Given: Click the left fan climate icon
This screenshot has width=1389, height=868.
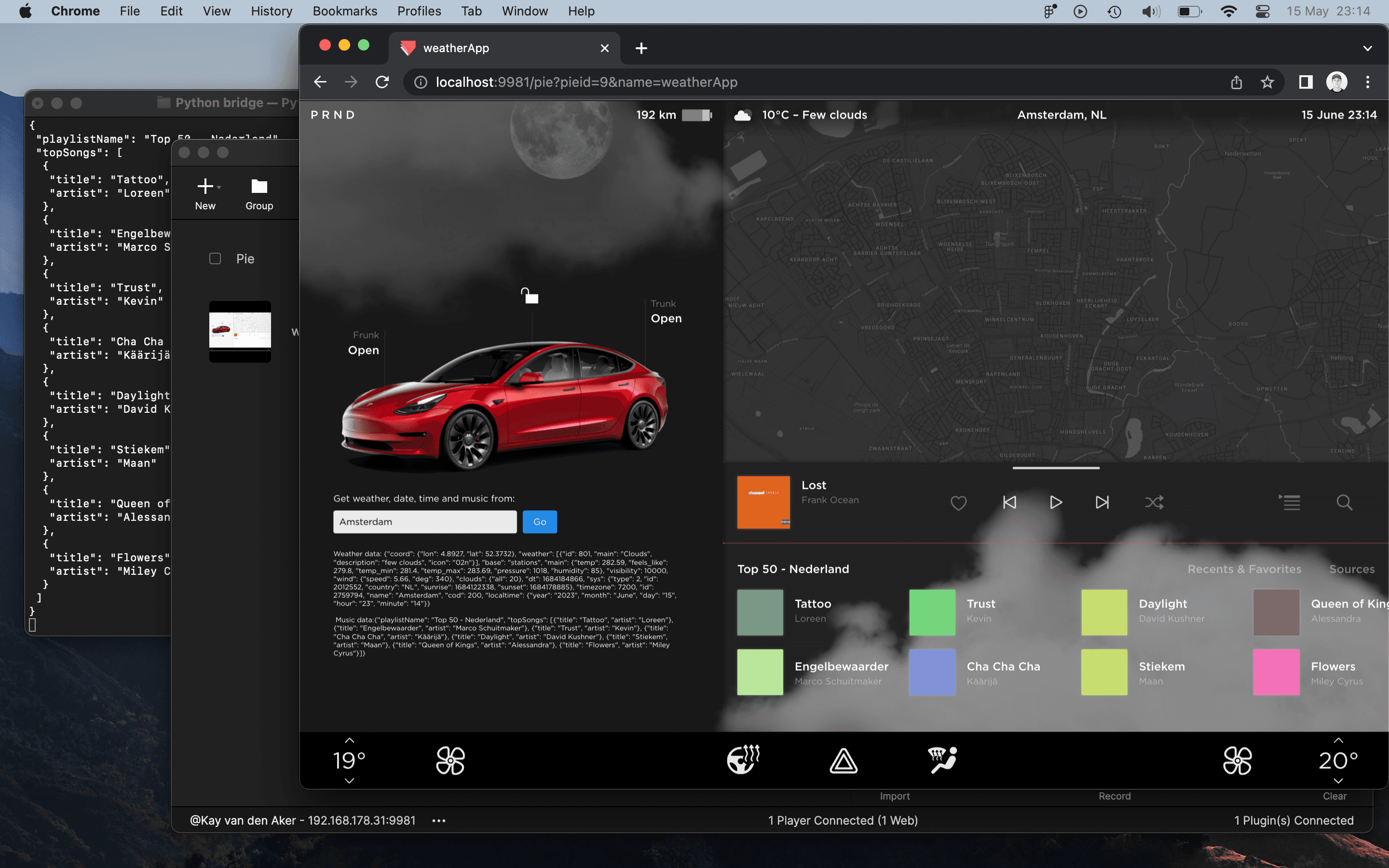Looking at the screenshot, I should [451, 760].
